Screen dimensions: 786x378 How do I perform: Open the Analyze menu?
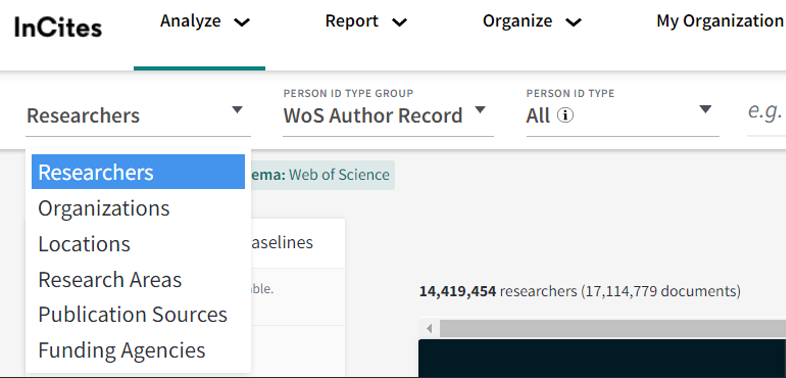pos(205,22)
